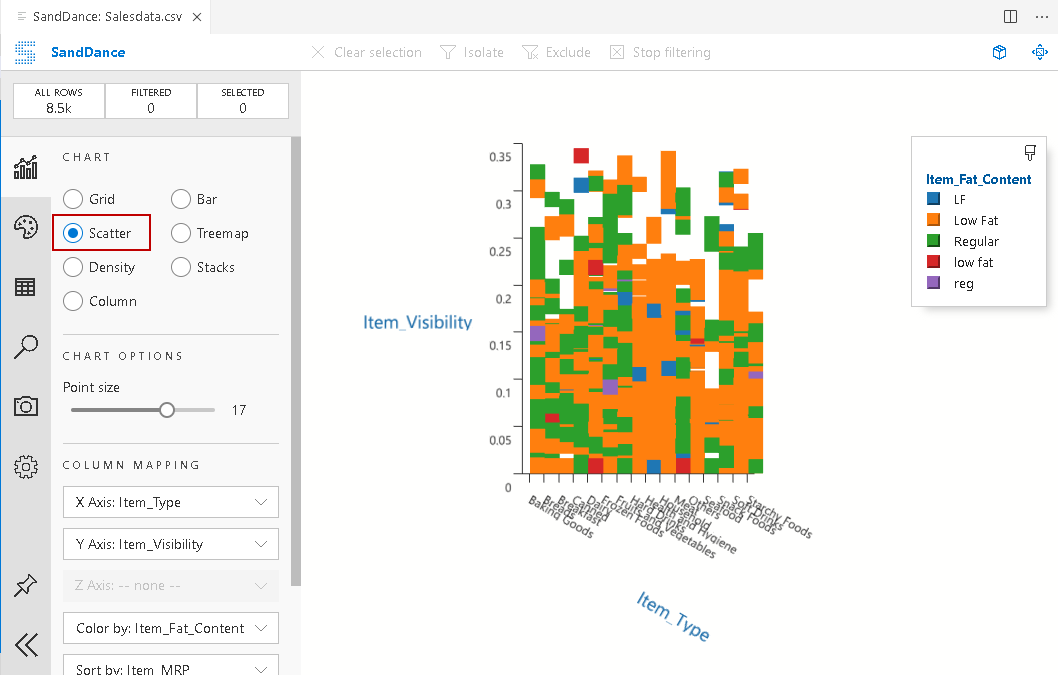Select the Density chart radio button
Viewport: 1058px width, 675px height.
tap(73, 267)
